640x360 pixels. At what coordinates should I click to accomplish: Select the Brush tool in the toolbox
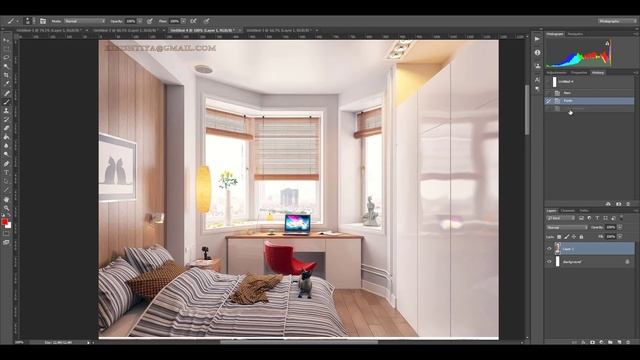coord(6,102)
